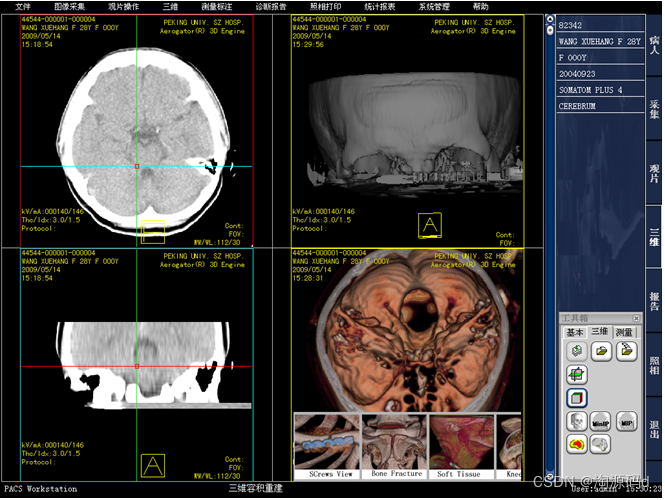
Task: Click the scroll up arrow above patient panel
Action: click(550, 19)
